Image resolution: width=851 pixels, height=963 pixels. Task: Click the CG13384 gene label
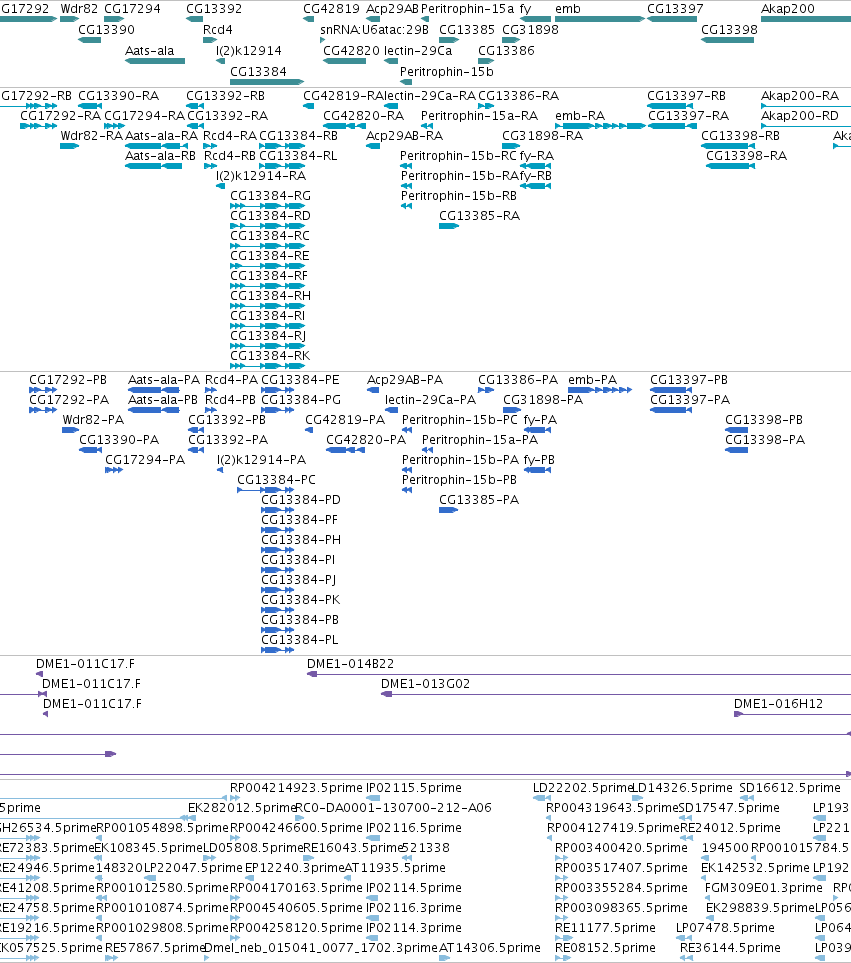(258, 71)
